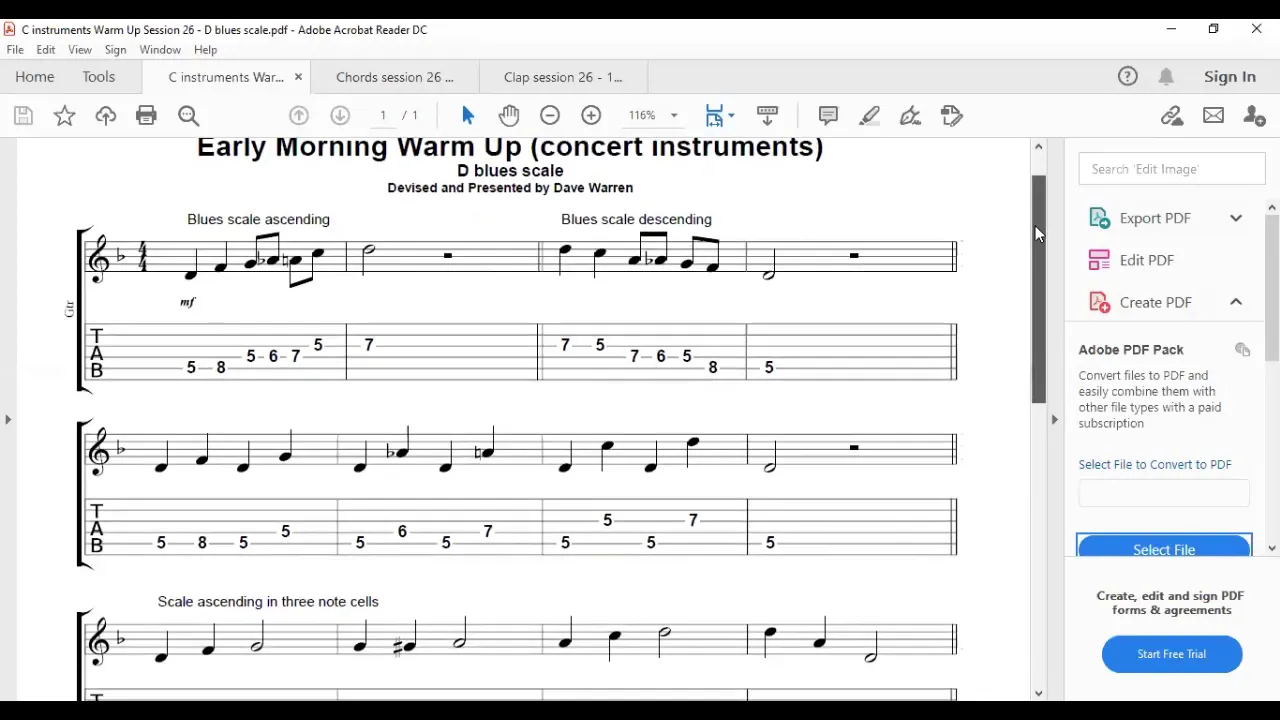Click the Search 'Edit Image' field
Screen dimensions: 1280x720
coord(1172,169)
